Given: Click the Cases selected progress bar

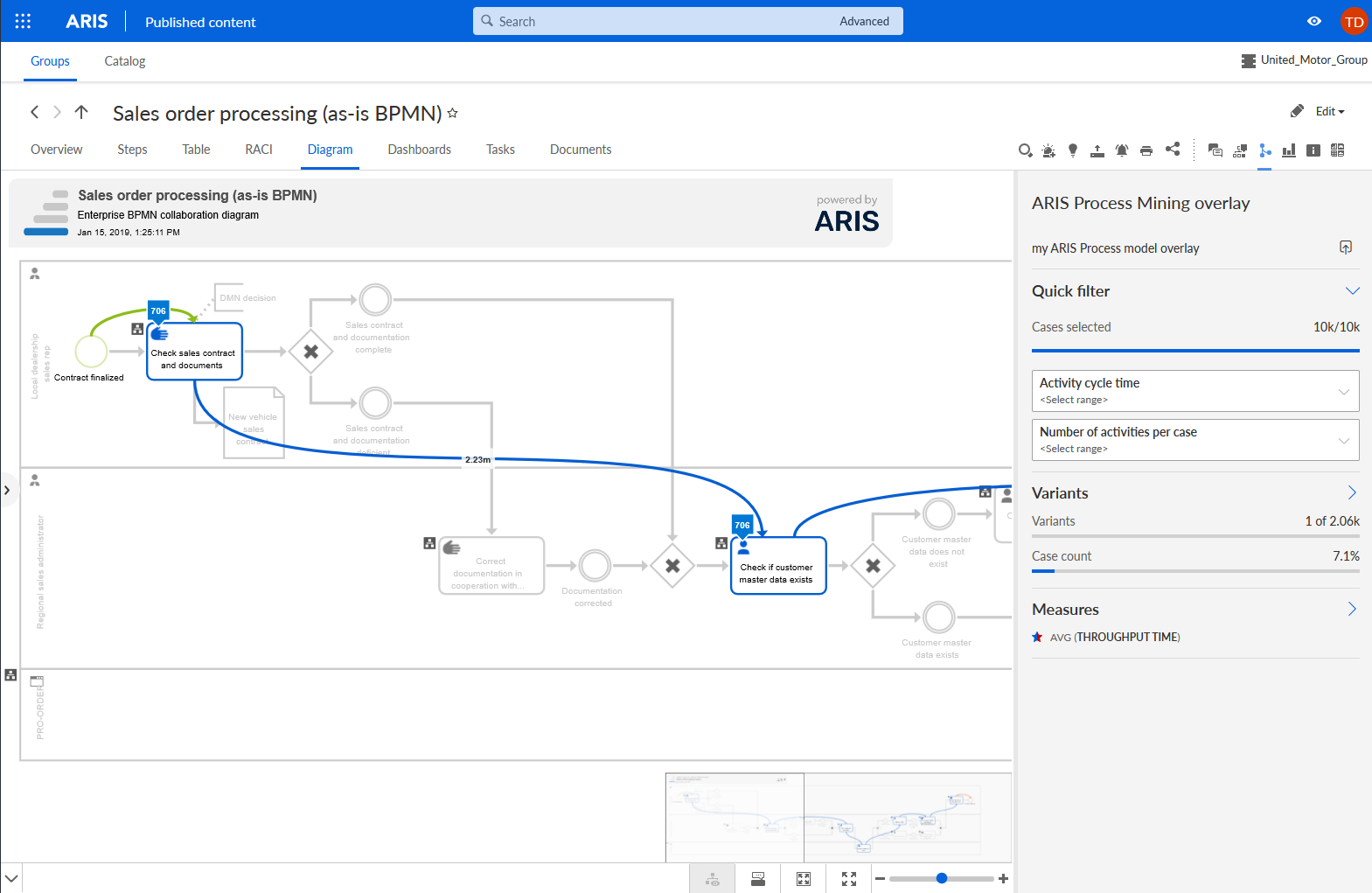Looking at the screenshot, I should pos(1195,351).
